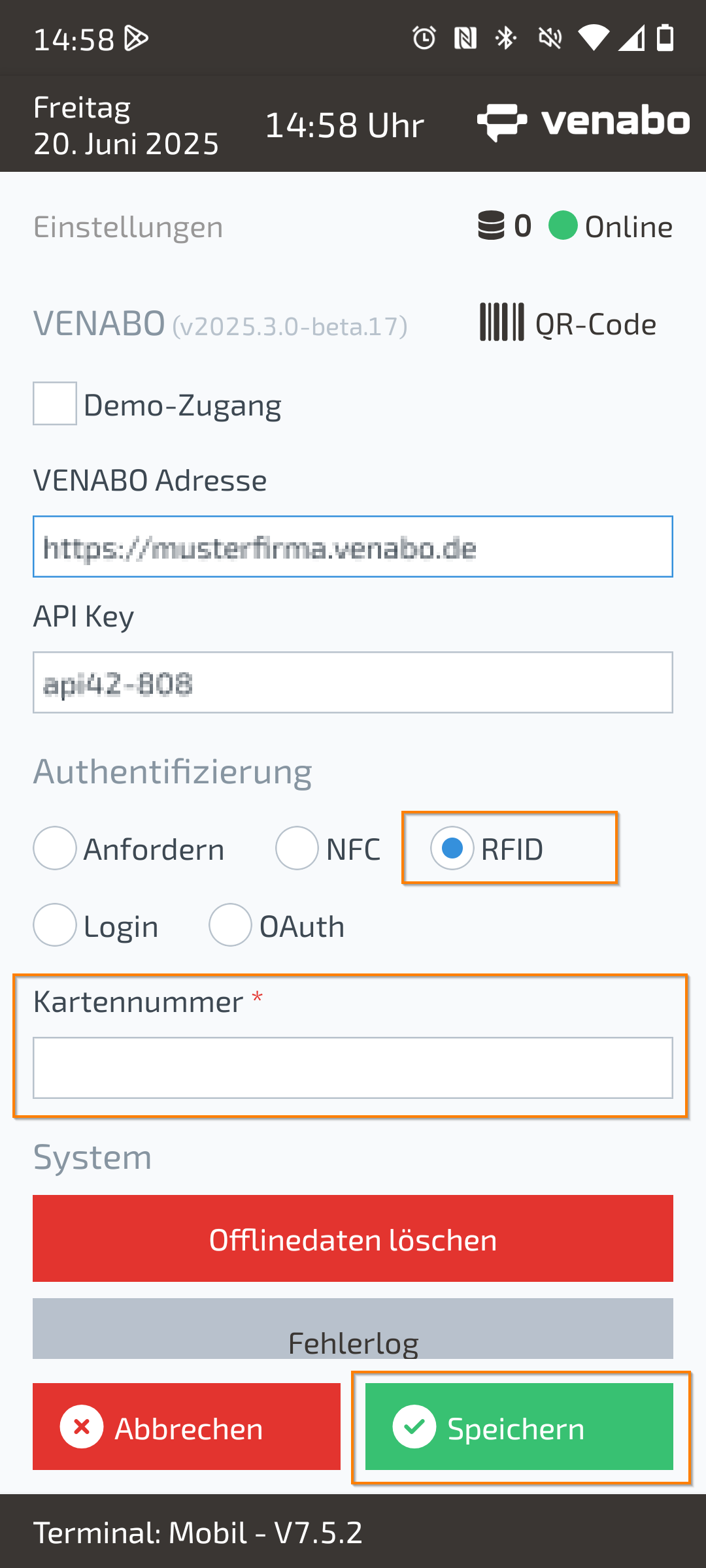
Task: Focus the VENABO Adresse input field
Action: (x=353, y=547)
